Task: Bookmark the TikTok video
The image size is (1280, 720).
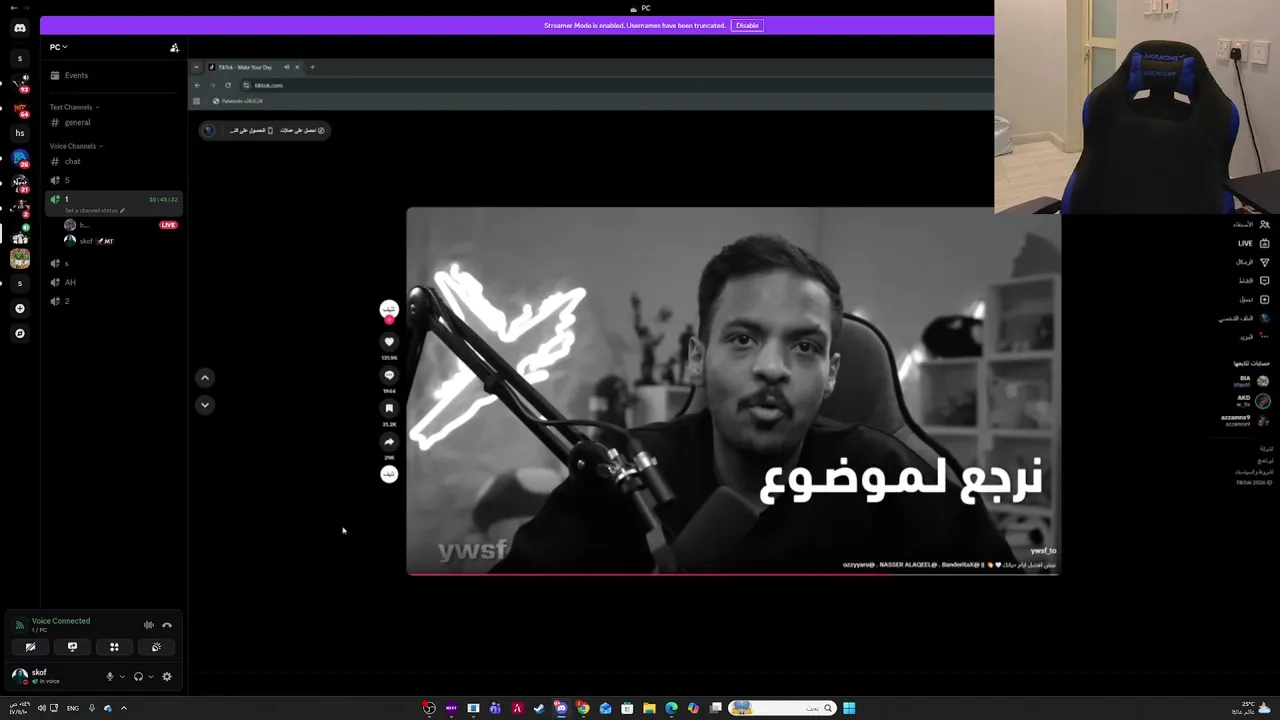Action: (389, 408)
